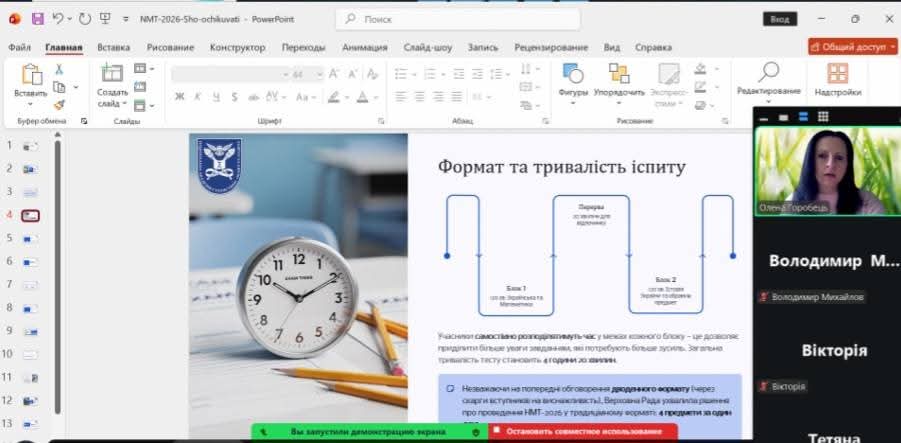This screenshot has width=901, height=443.
Task: Toggle bold (Ж) formatting
Action: [180, 97]
